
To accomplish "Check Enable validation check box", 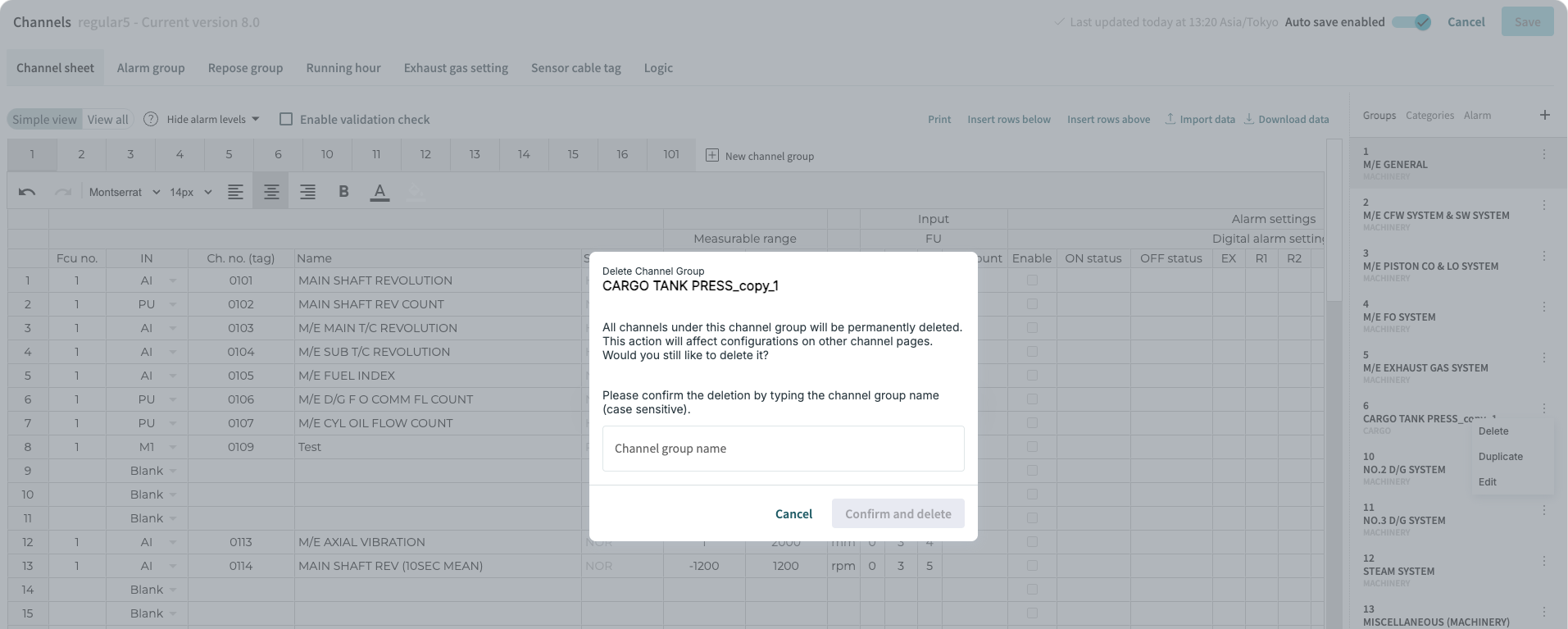I will pyautogui.click(x=286, y=120).
